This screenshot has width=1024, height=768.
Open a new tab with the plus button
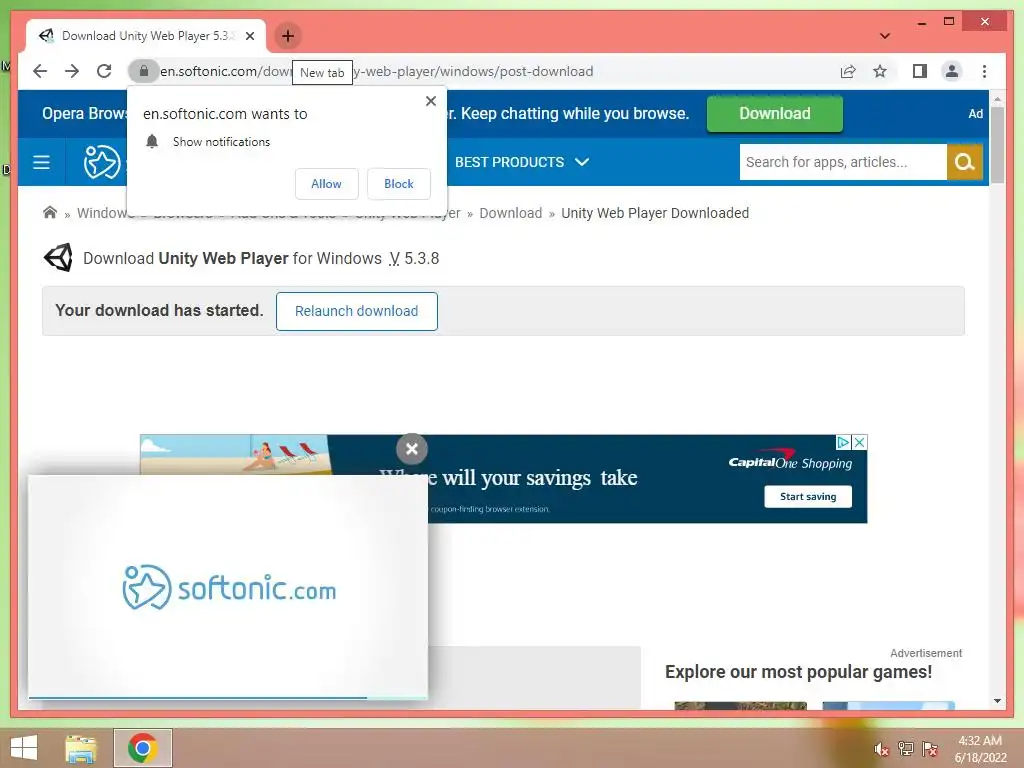[x=288, y=36]
